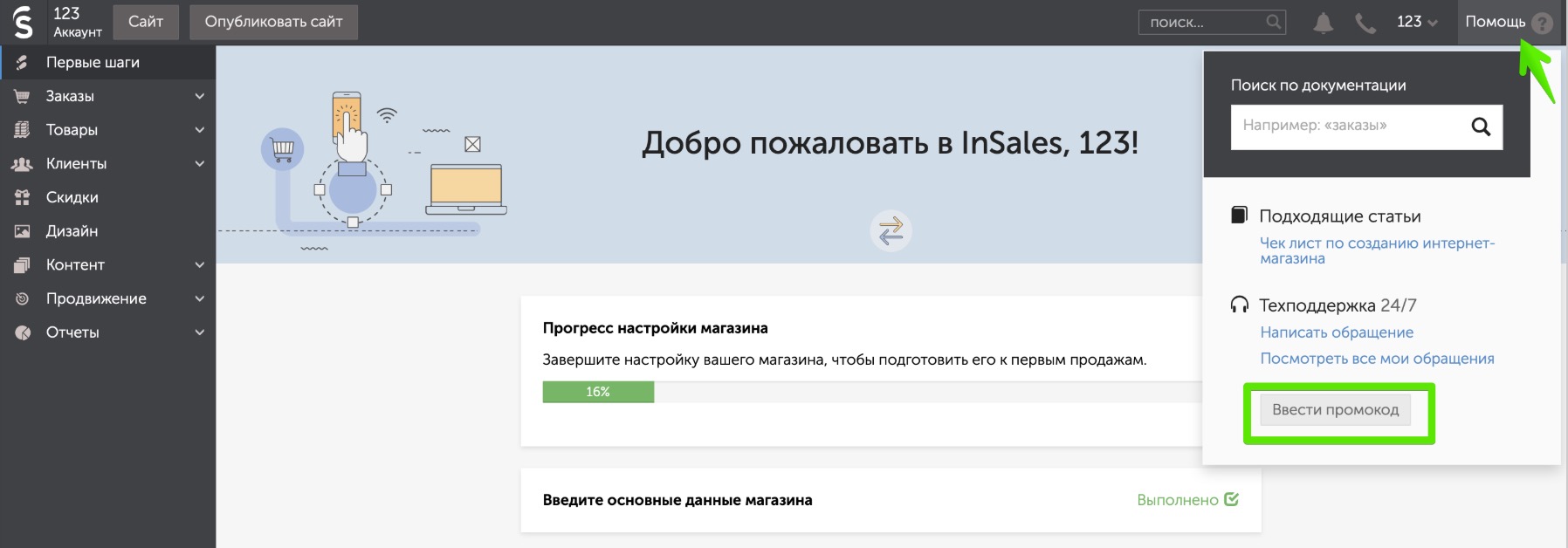Click the Ввести промокод button
Image resolution: width=1568 pixels, height=548 pixels.
[1335, 410]
